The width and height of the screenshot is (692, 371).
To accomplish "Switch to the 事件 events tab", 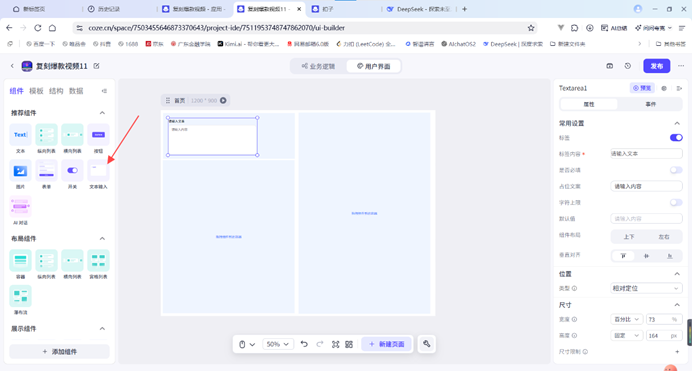I will [x=651, y=104].
